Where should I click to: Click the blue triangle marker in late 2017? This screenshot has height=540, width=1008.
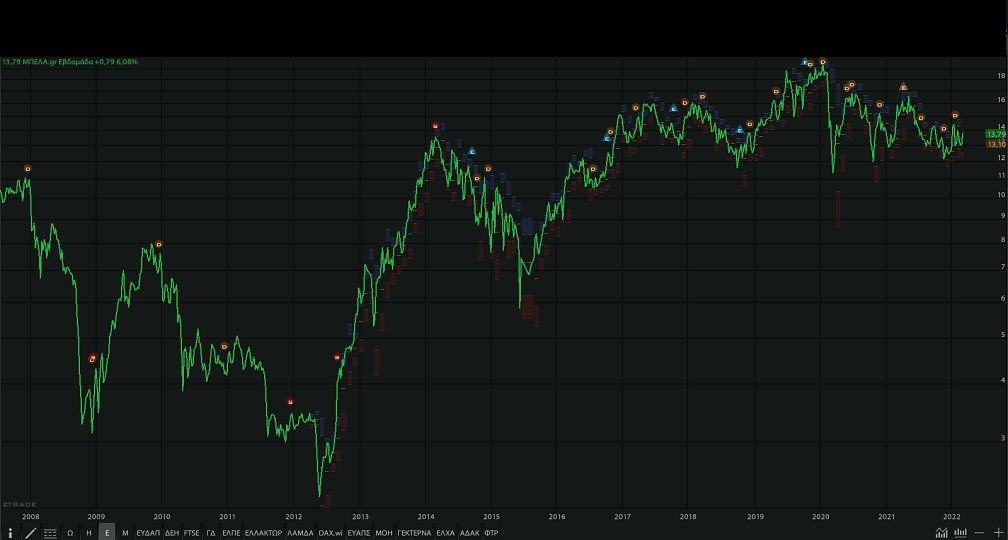(674, 107)
